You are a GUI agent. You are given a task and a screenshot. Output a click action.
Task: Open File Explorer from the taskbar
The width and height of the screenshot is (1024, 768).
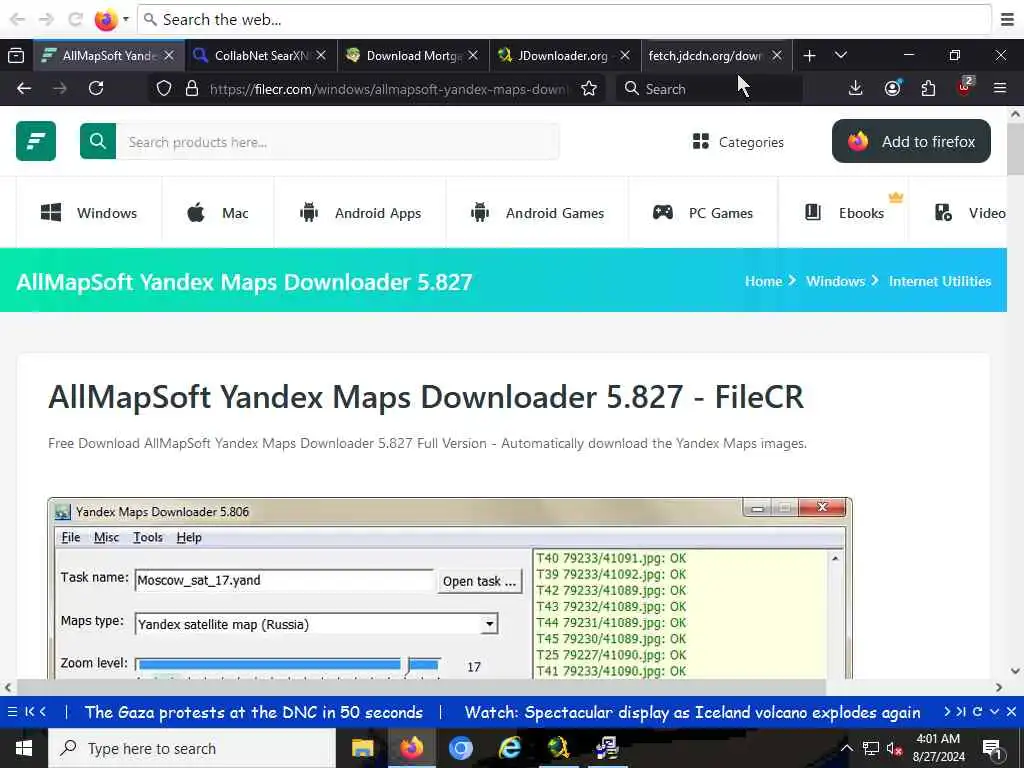pos(362,748)
